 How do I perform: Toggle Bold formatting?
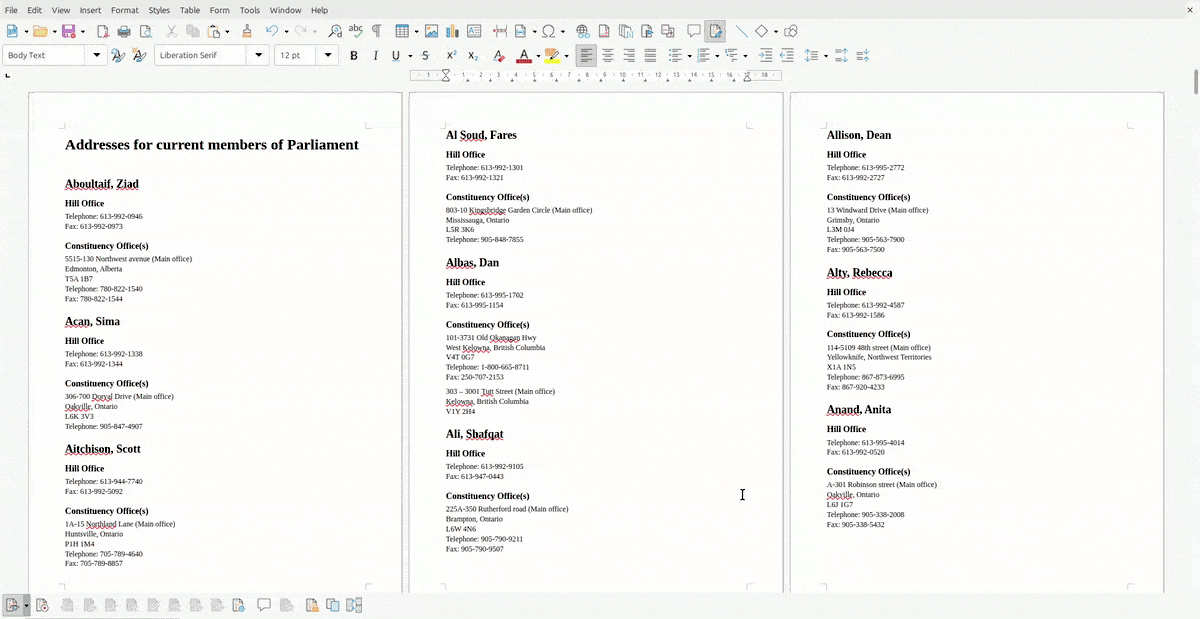pos(353,56)
